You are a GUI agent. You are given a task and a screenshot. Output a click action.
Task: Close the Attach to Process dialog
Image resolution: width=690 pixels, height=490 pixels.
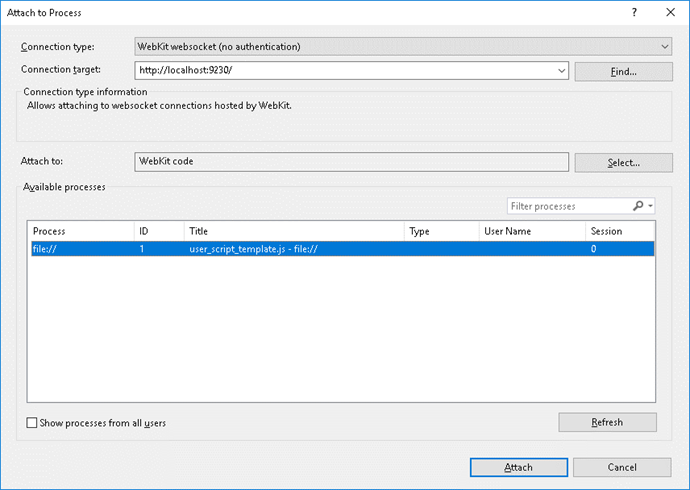[x=668, y=12]
